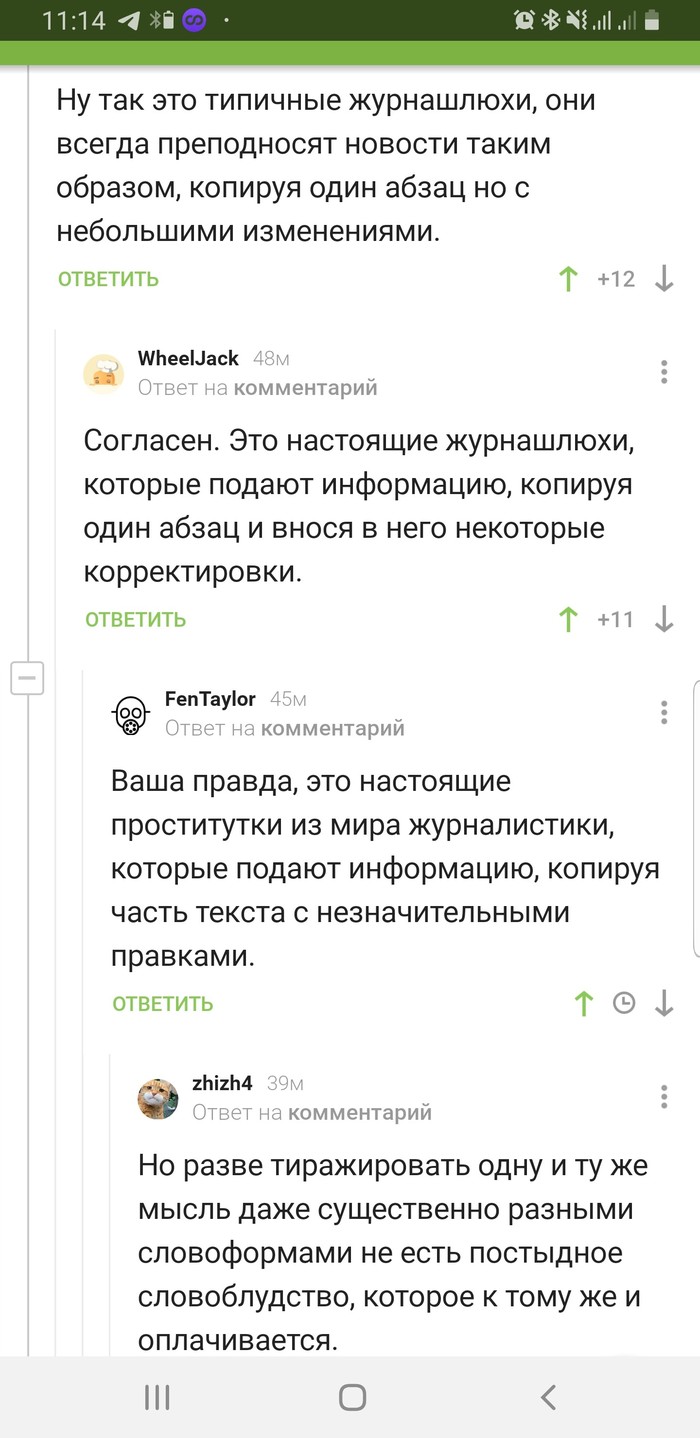Image resolution: width=700 pixels, height=1438 pixels.
Task: Downvote FenTaylor's comment
Action: pos(664,1003)
